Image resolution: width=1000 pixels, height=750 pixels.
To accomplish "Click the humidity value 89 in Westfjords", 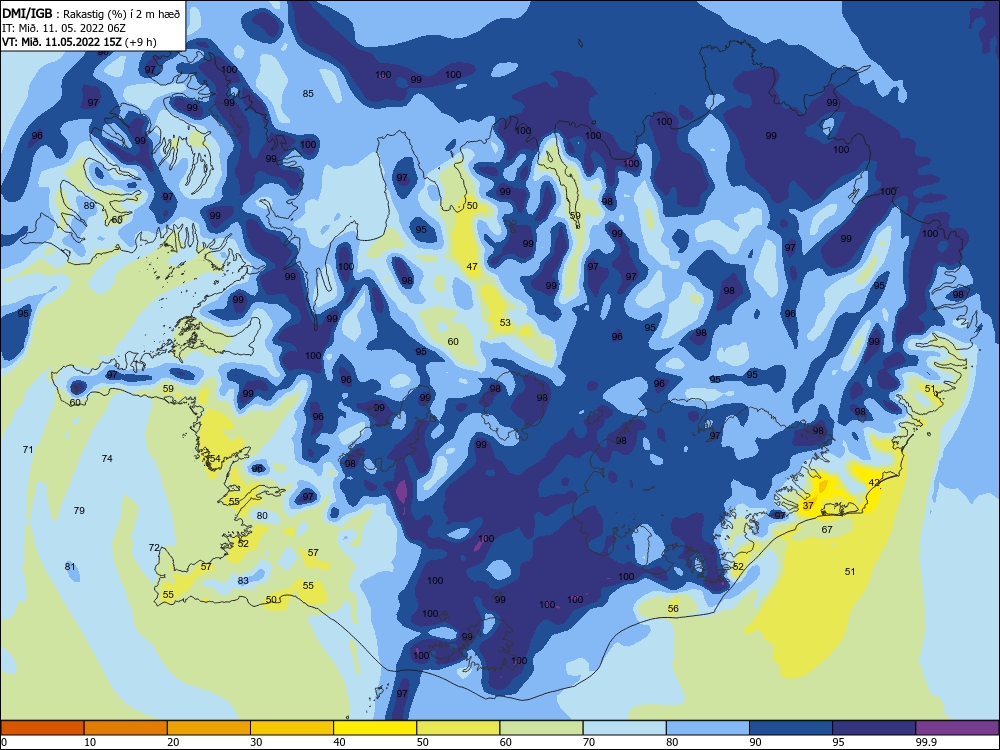I will point(89,205).
